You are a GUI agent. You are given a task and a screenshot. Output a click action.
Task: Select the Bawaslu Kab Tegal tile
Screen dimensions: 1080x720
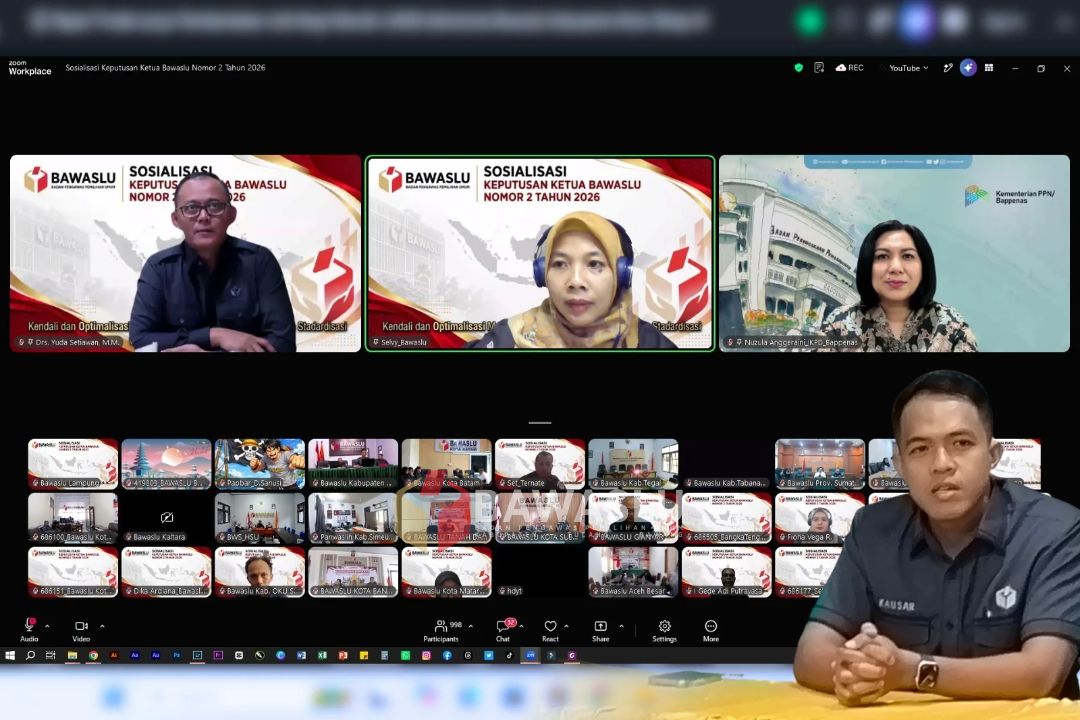click(x=633, y=464)
